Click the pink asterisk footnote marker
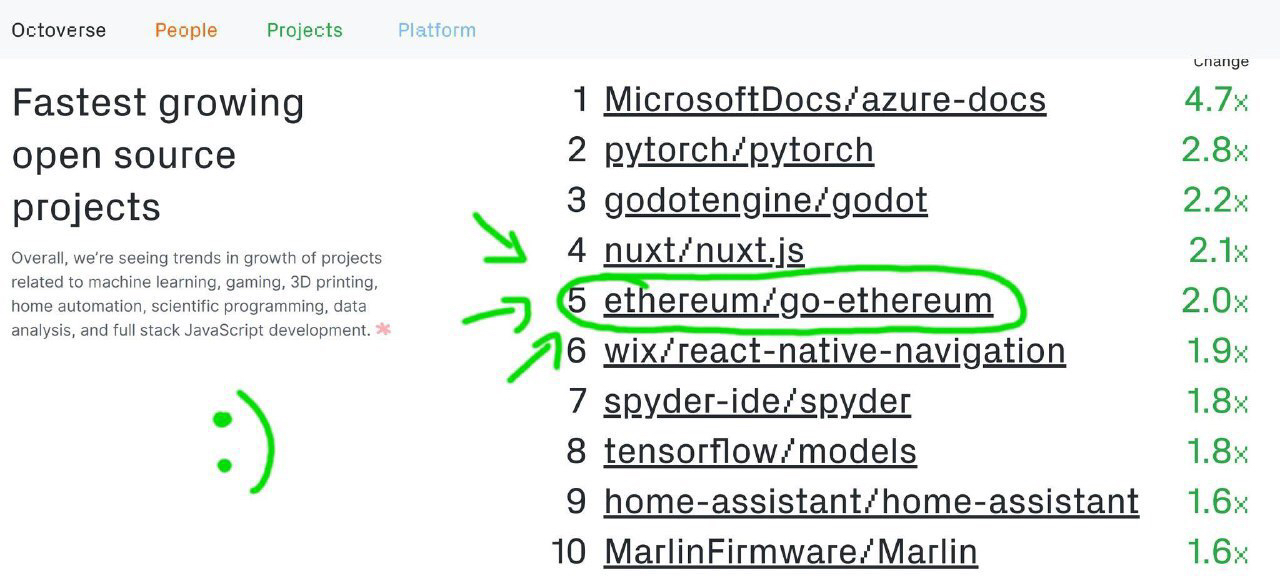Viewport: 1280px width, 578px height. click(383, 329)
